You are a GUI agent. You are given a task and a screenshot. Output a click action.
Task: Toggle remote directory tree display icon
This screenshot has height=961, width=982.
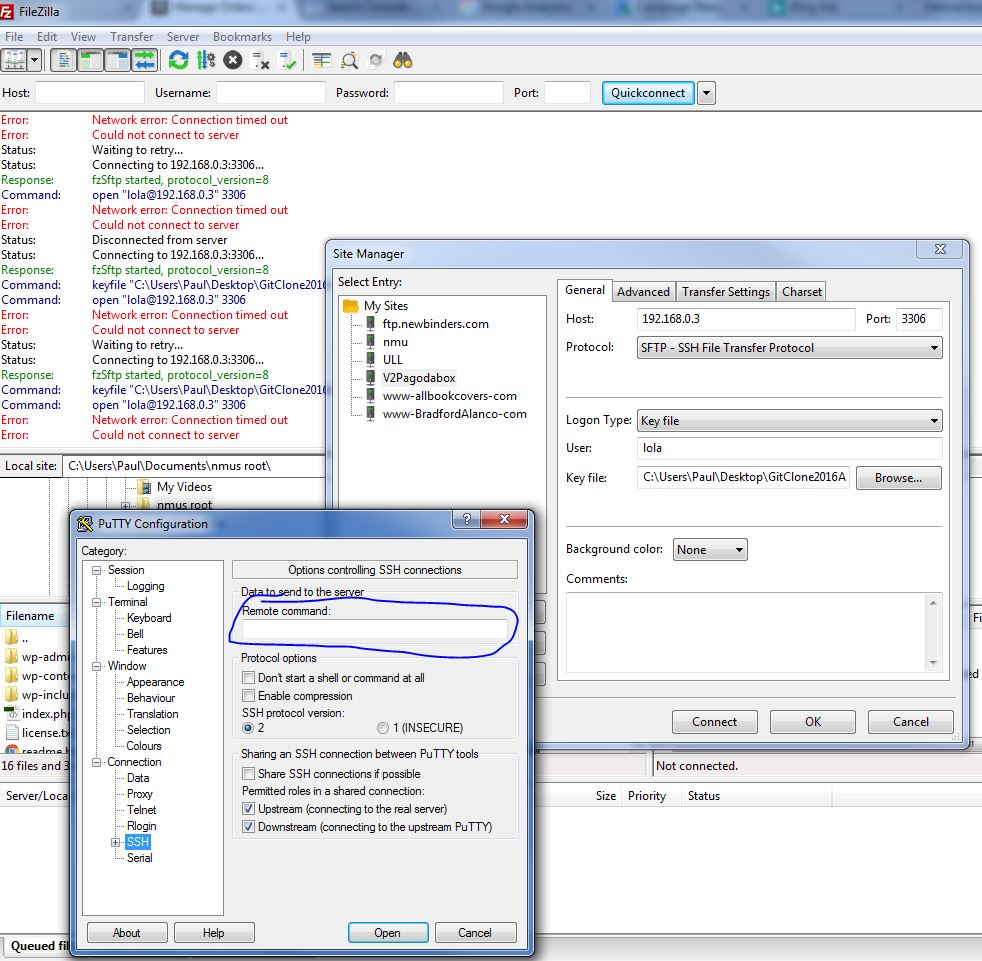click(117, 61)
